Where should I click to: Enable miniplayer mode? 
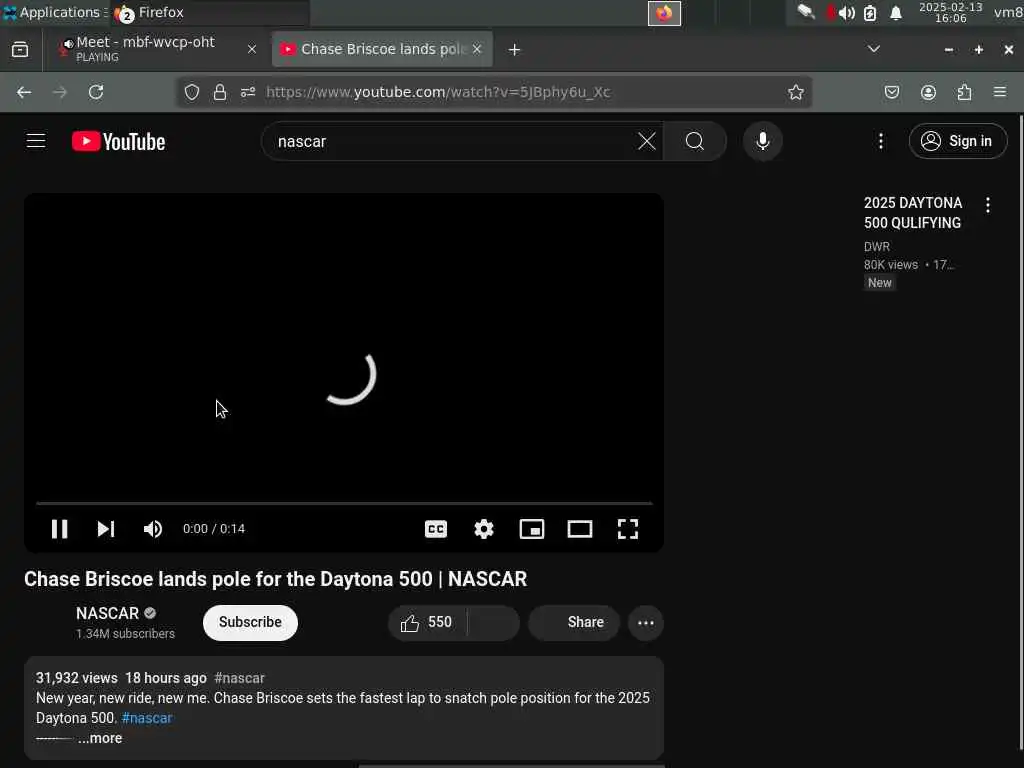[x=532, y=529]
